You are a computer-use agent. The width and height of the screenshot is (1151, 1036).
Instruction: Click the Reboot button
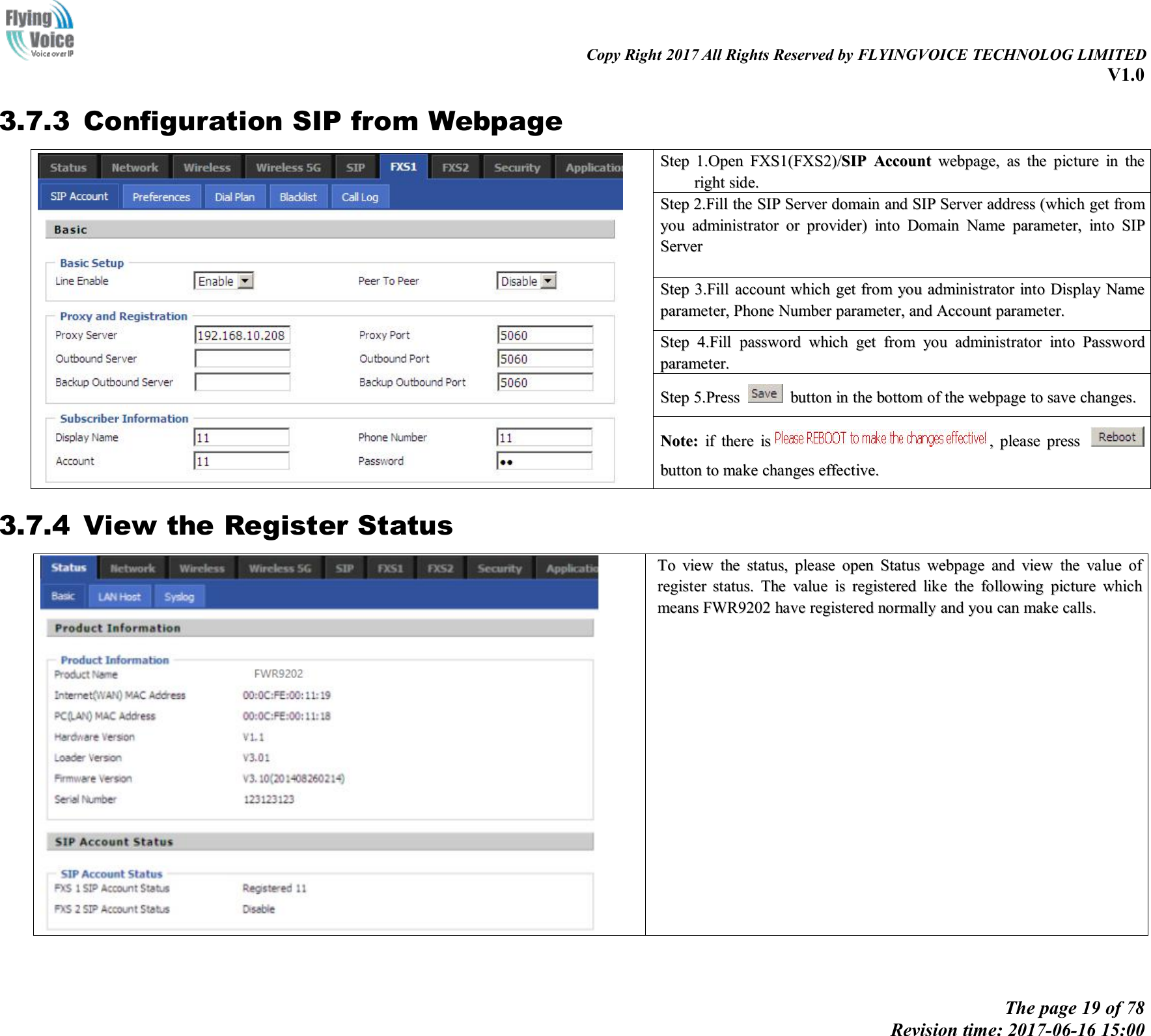[x=1117, y=437]
